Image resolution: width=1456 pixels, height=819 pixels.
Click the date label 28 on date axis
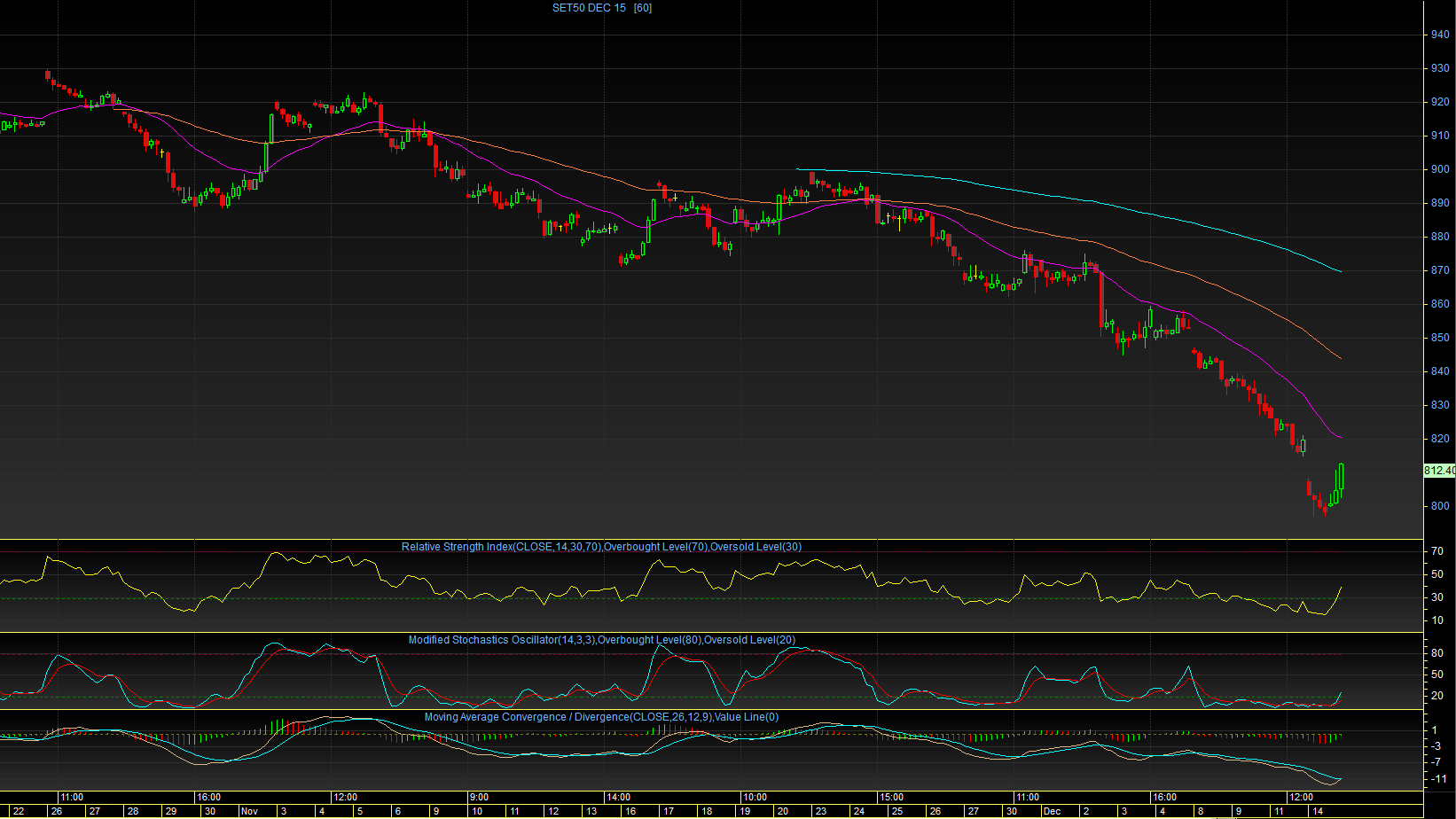click(132, 811)
